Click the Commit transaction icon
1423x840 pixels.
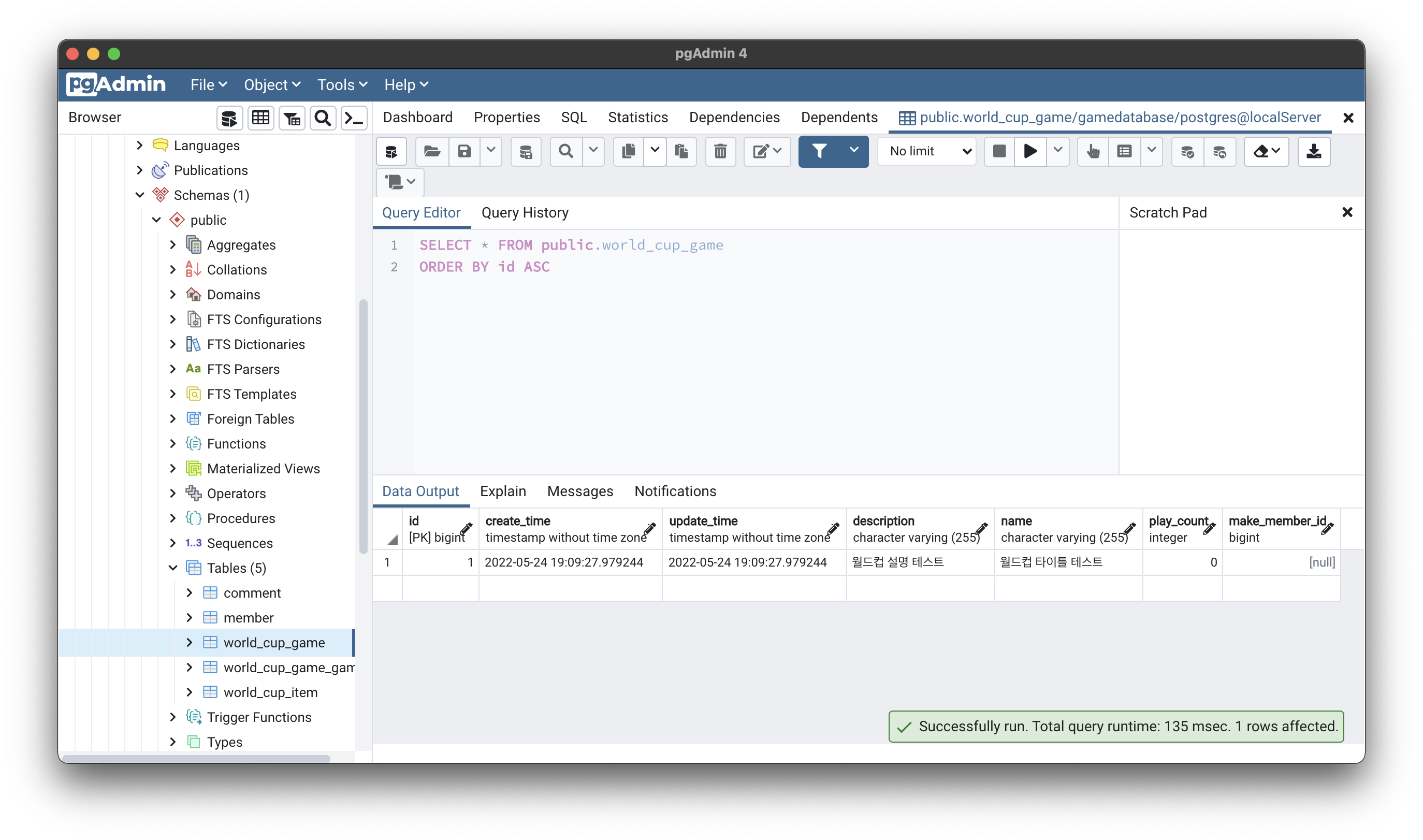click(1187, 152)
